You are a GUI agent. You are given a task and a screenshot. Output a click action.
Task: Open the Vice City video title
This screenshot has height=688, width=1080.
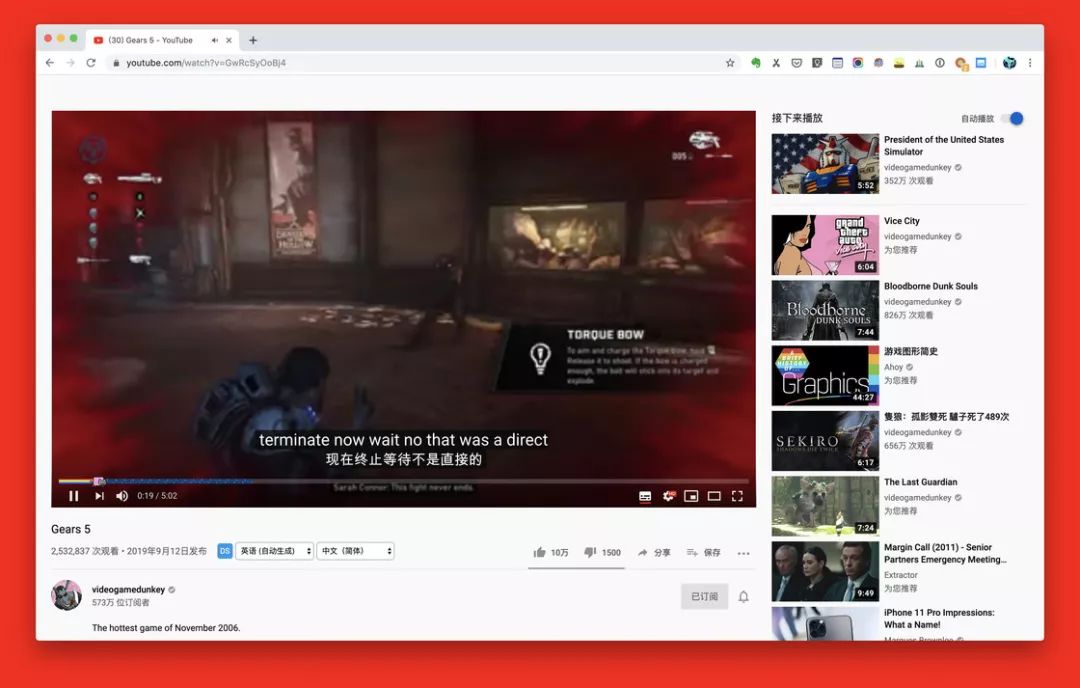point(902,221)
